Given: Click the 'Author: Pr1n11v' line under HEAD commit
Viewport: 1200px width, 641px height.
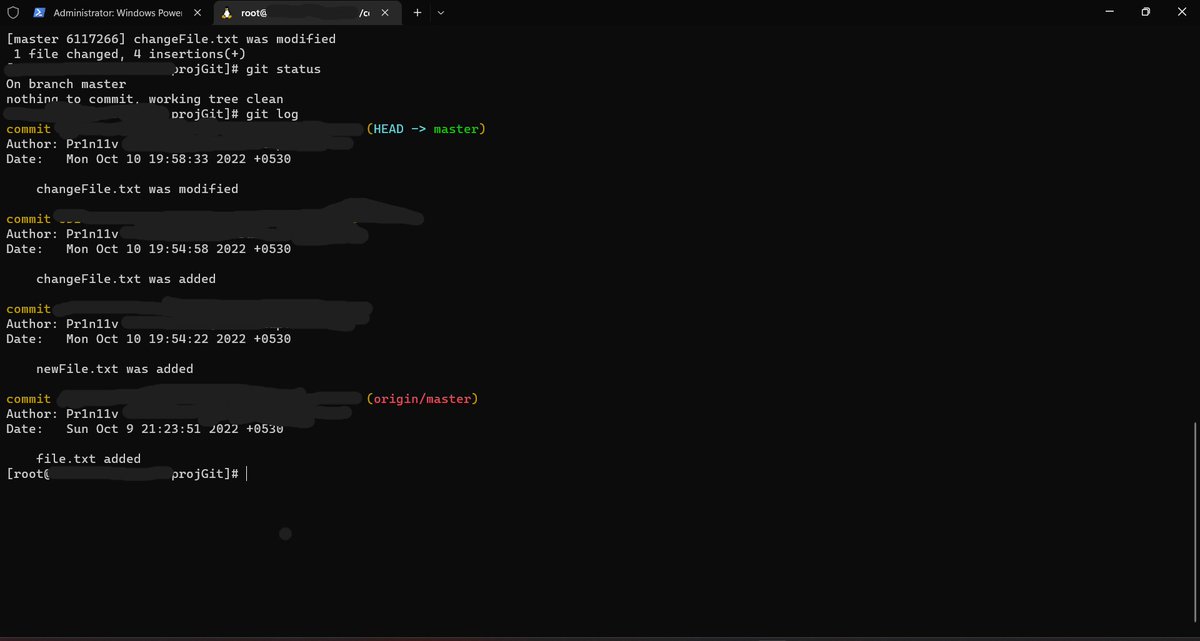Looking at the screenshot, I should click(62, 144).
